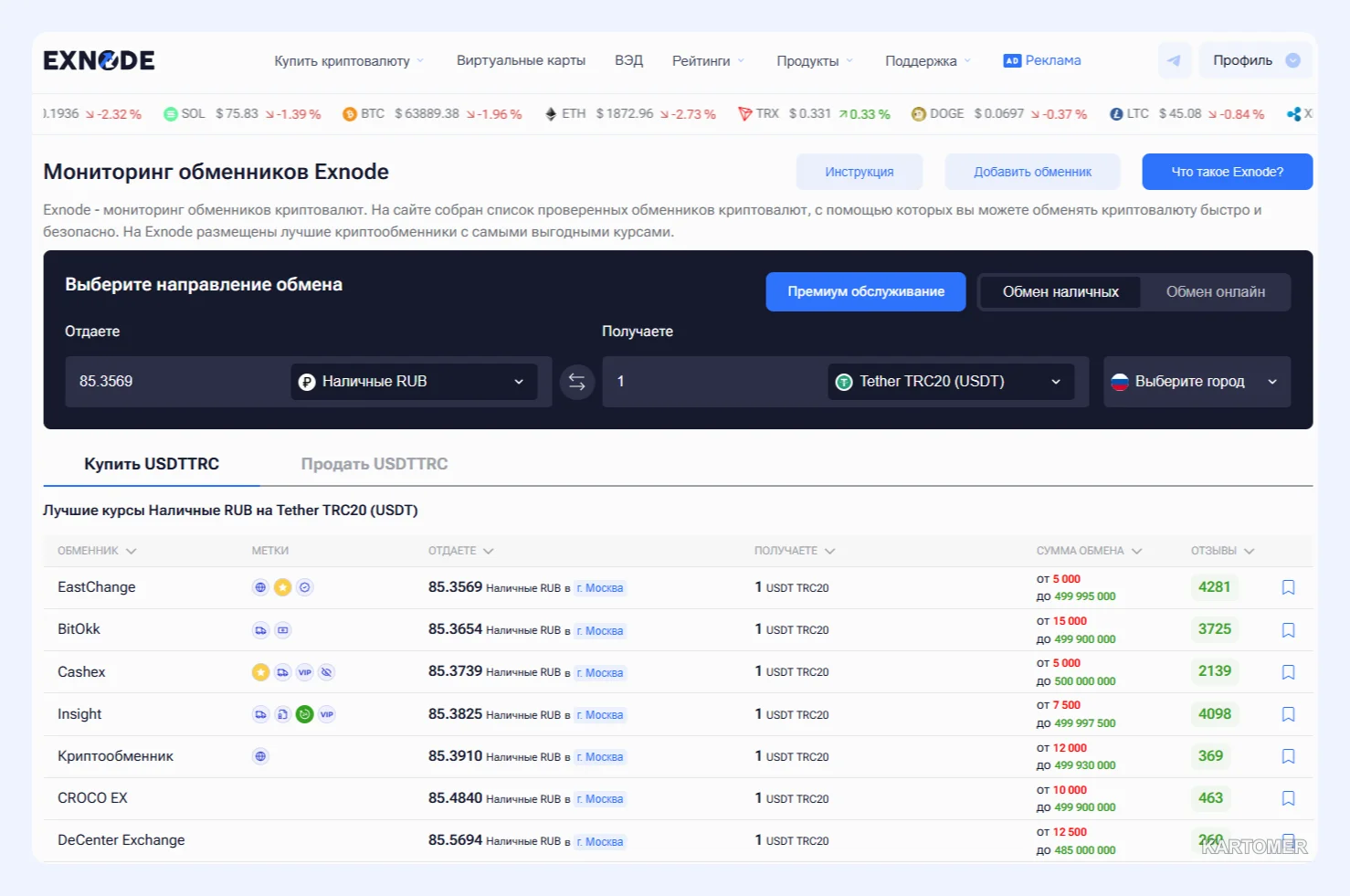Click the DOGE coin icon in the ticker
The image size is (1350, 896).
pos(919,114)
